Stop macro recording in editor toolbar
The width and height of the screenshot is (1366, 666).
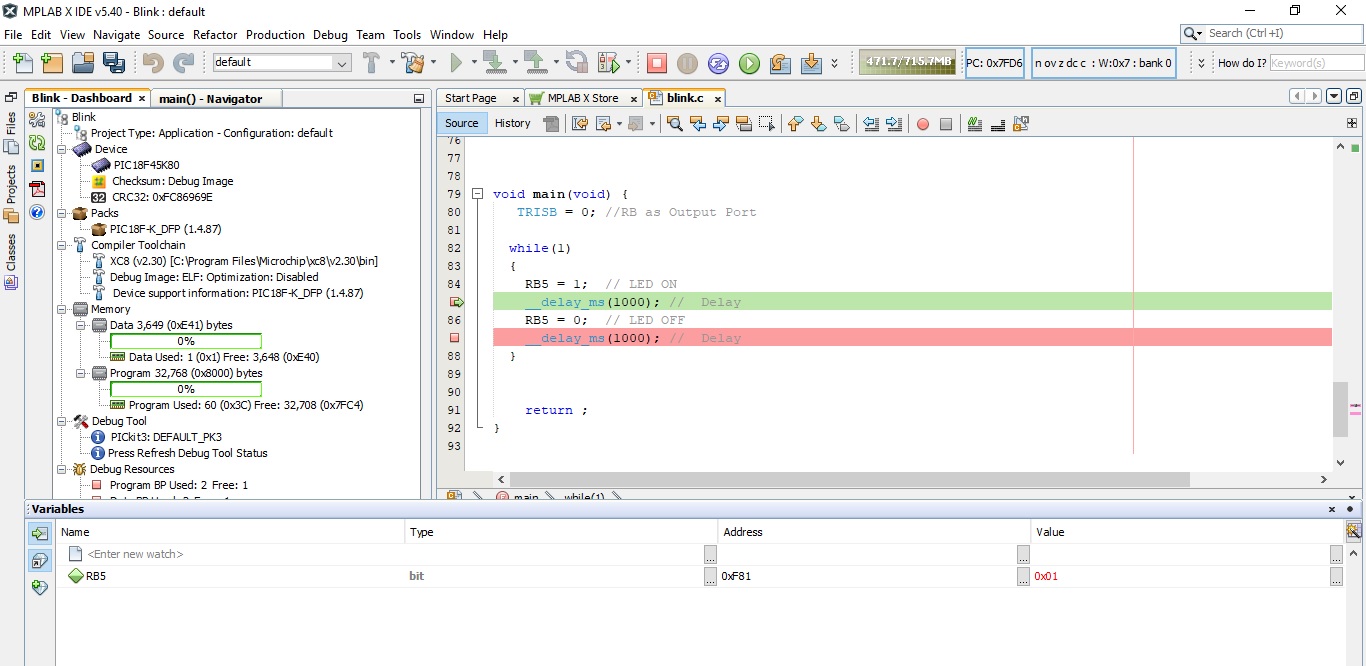[946, 124]
